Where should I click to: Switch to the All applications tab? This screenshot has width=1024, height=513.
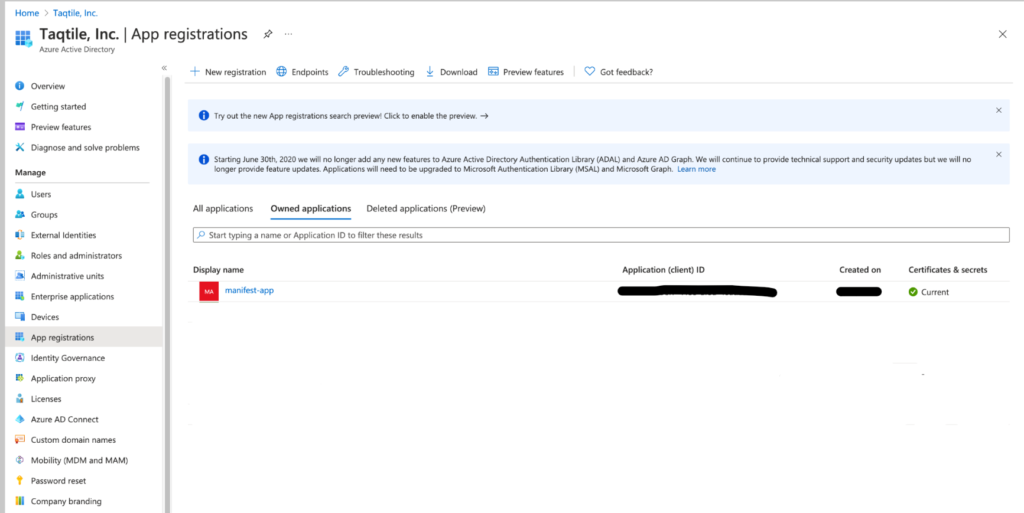click(223, 209)
